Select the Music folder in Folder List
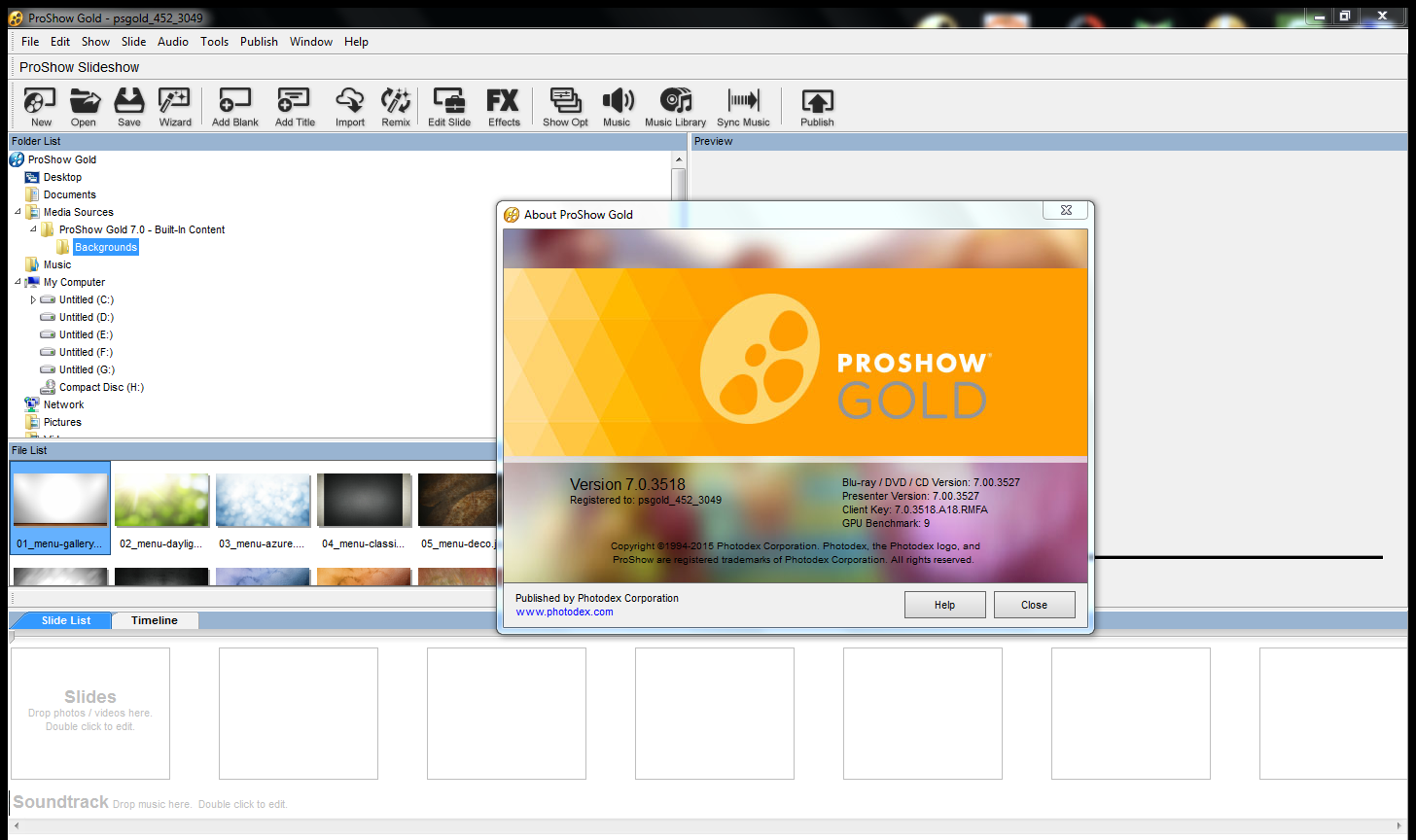 point(56,264)
